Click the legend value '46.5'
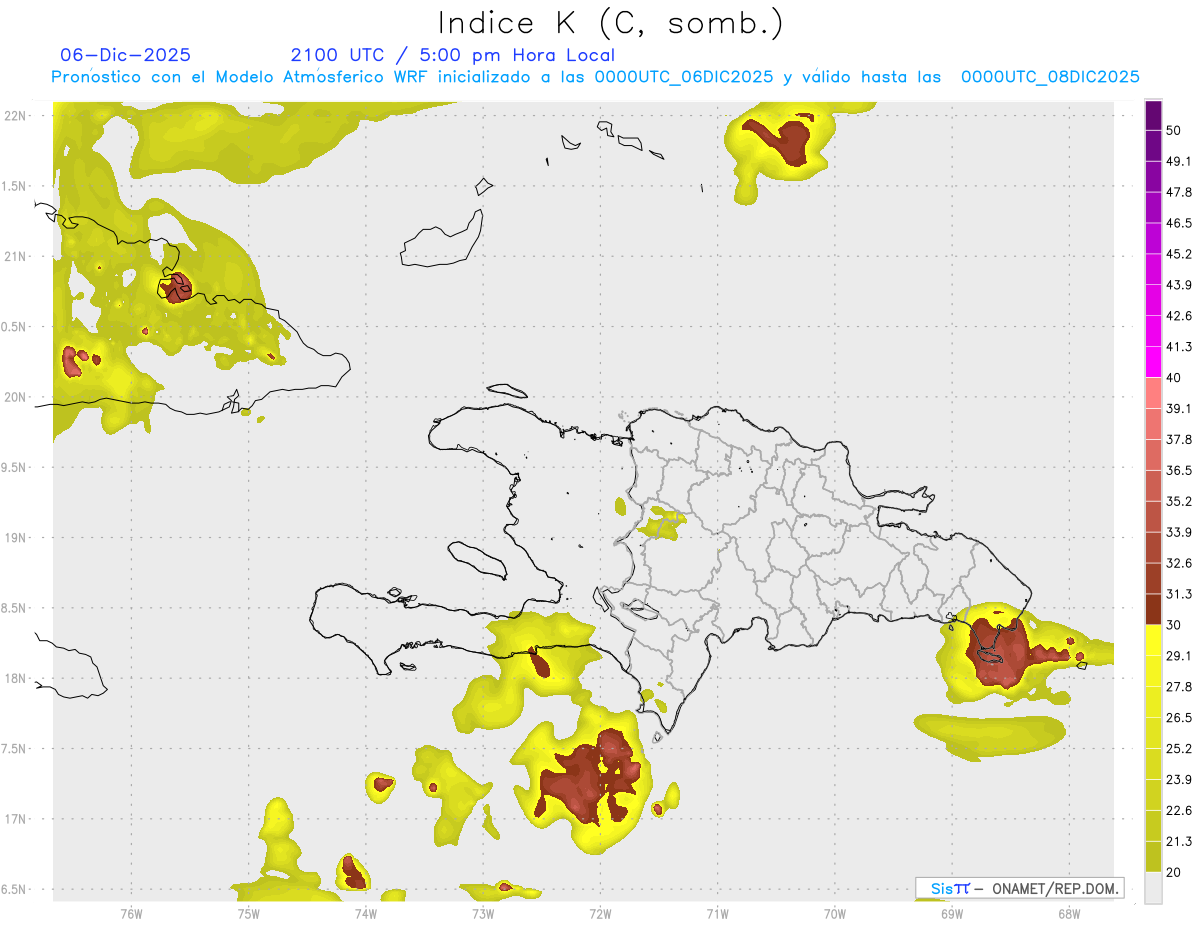 1179,223
